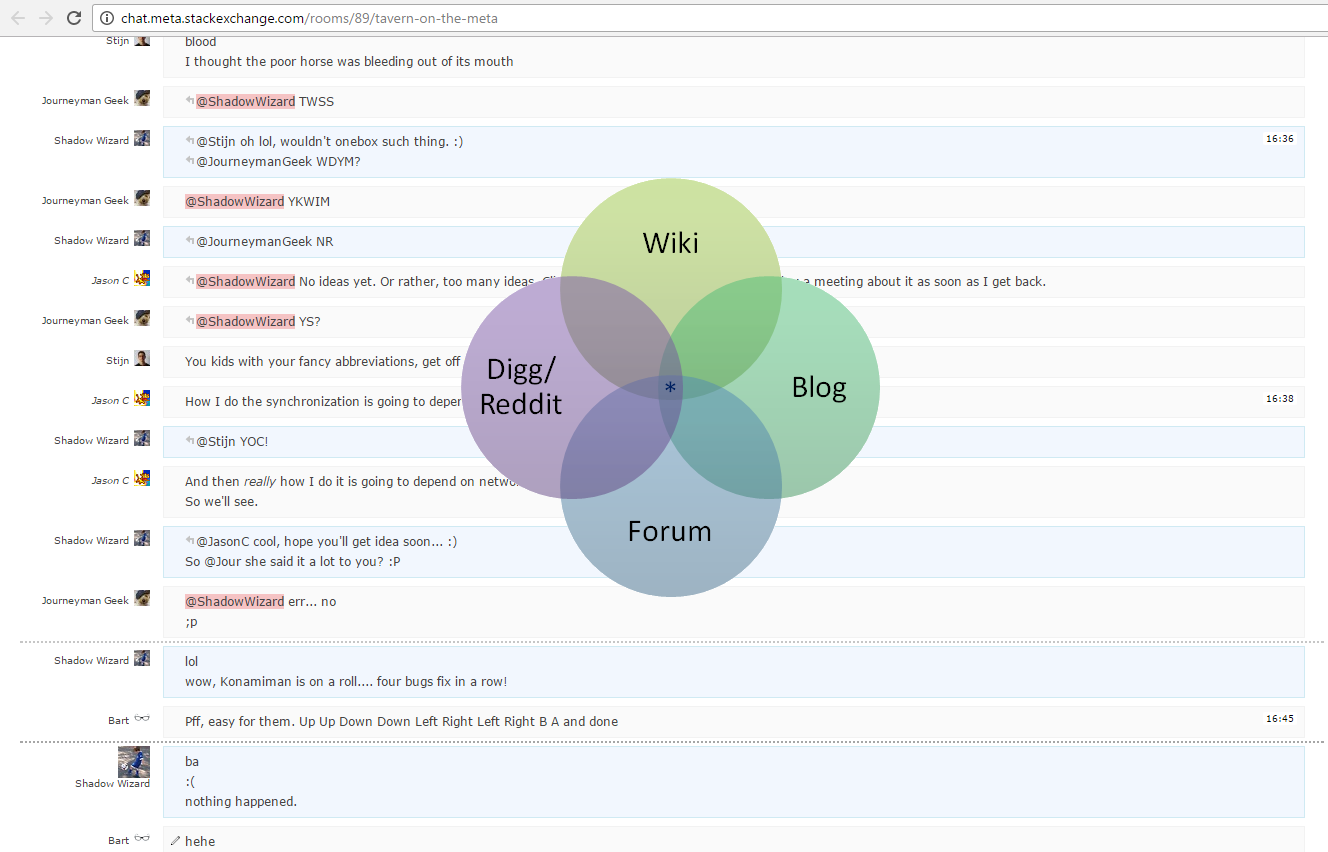
Task: Open Bart's glasses avatar beside 'Pff, easy'
Action: pyautogui.click(x=142, y=718)
